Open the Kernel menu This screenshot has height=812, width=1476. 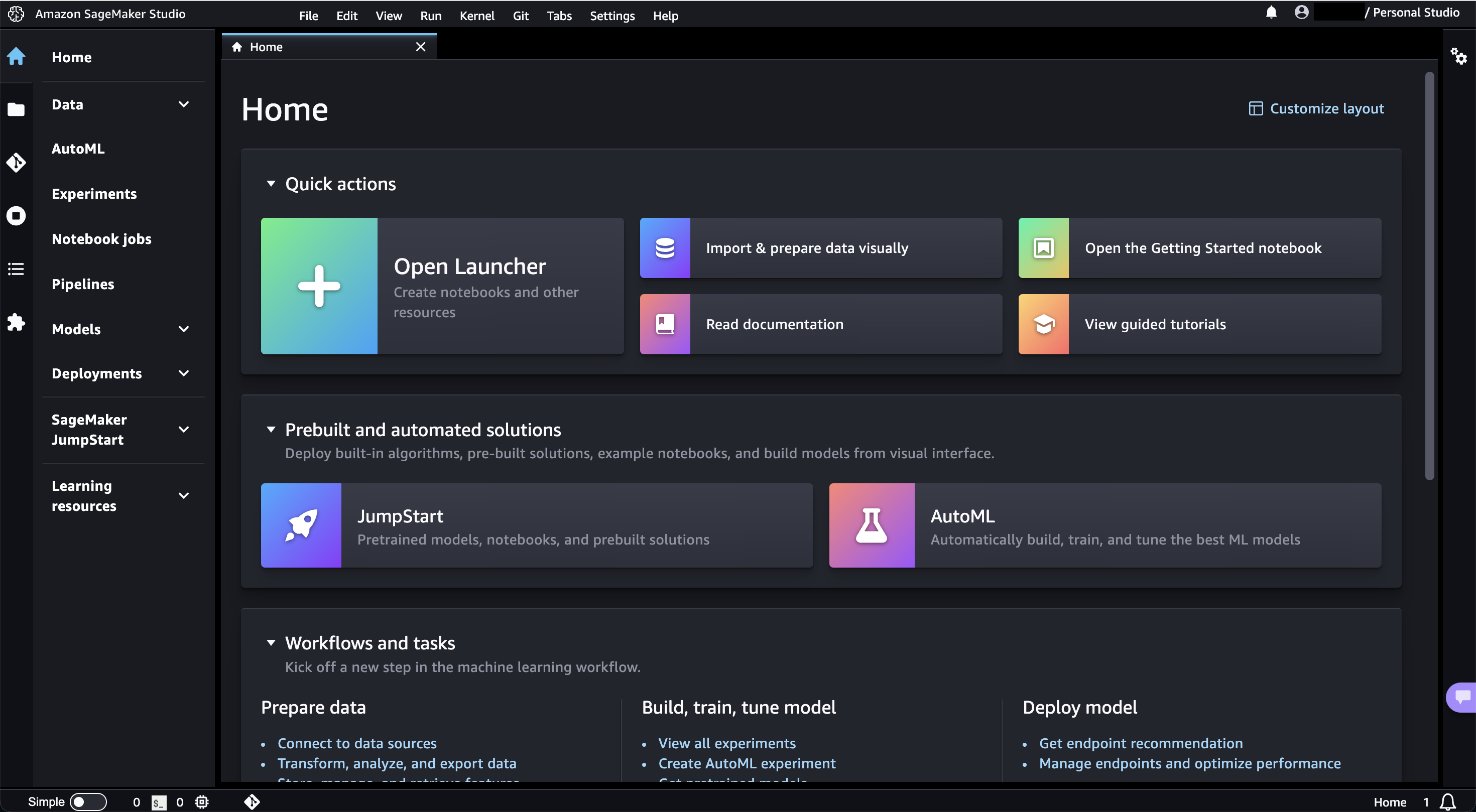[x=477, y=16]
